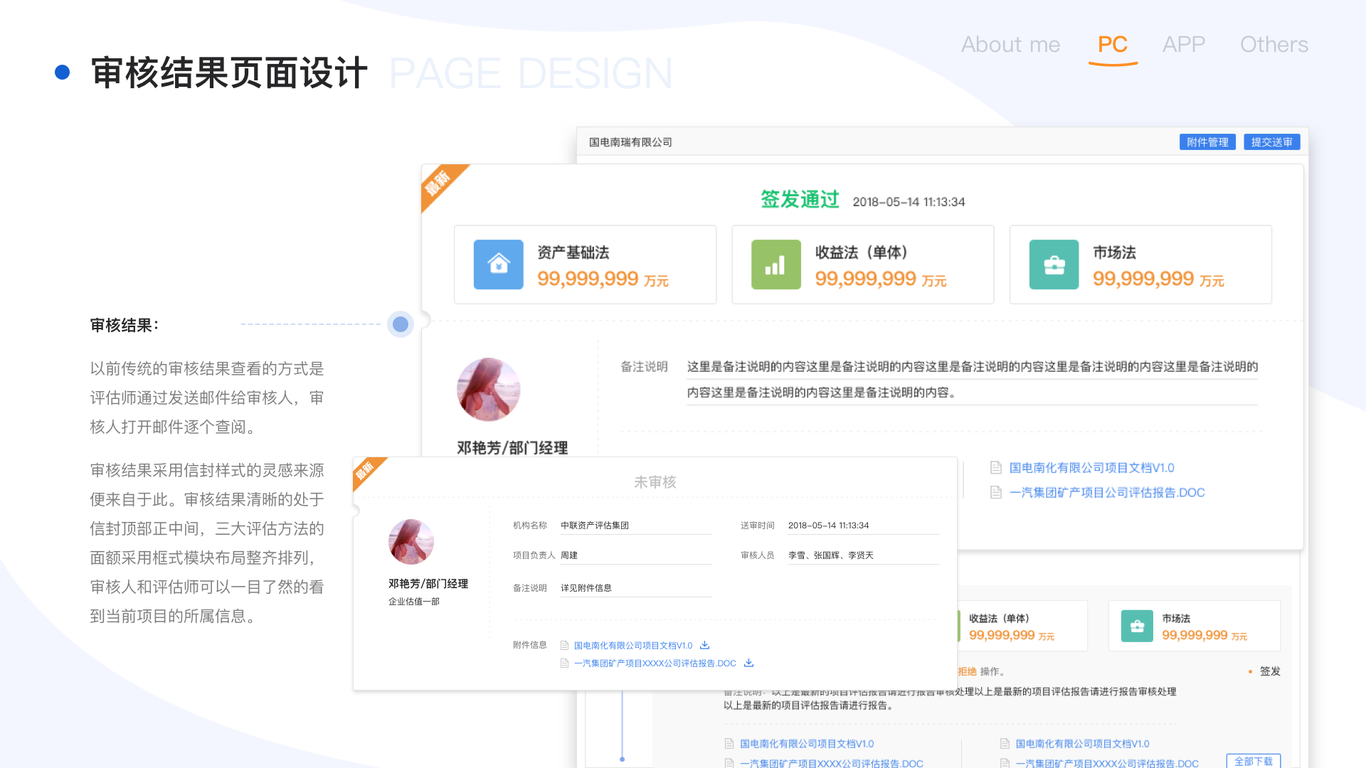Click the 审核结果页面设计 page heading
Viewport: 1366px width, 768px height.
(x=229, y=73)
